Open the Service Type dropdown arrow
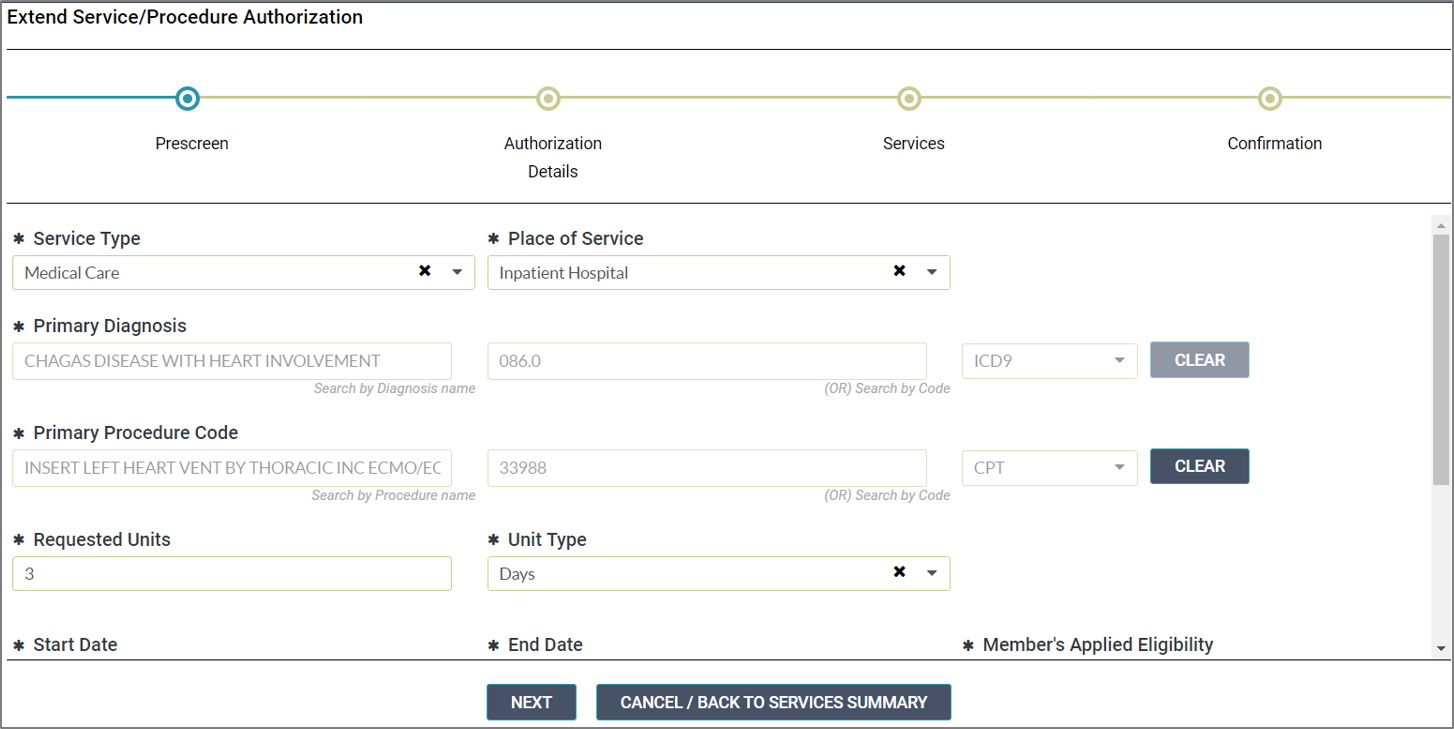Screen dimensions: 1454x729 tap(457, 272)
